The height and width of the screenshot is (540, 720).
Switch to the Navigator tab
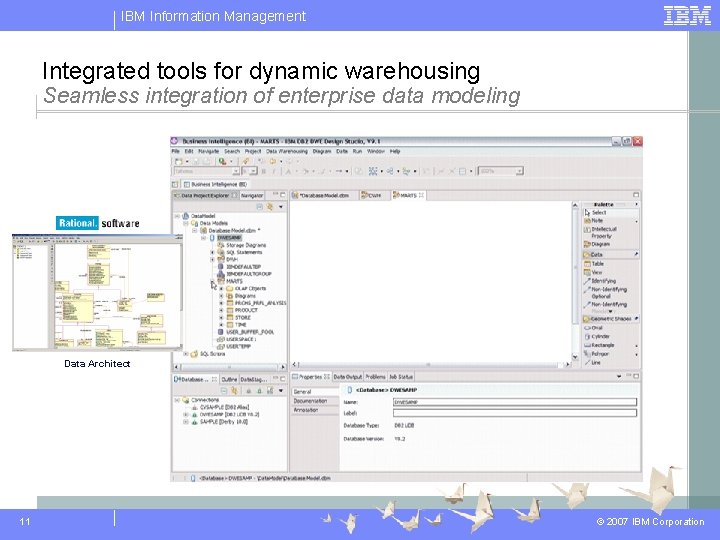(x=252, y=196)
